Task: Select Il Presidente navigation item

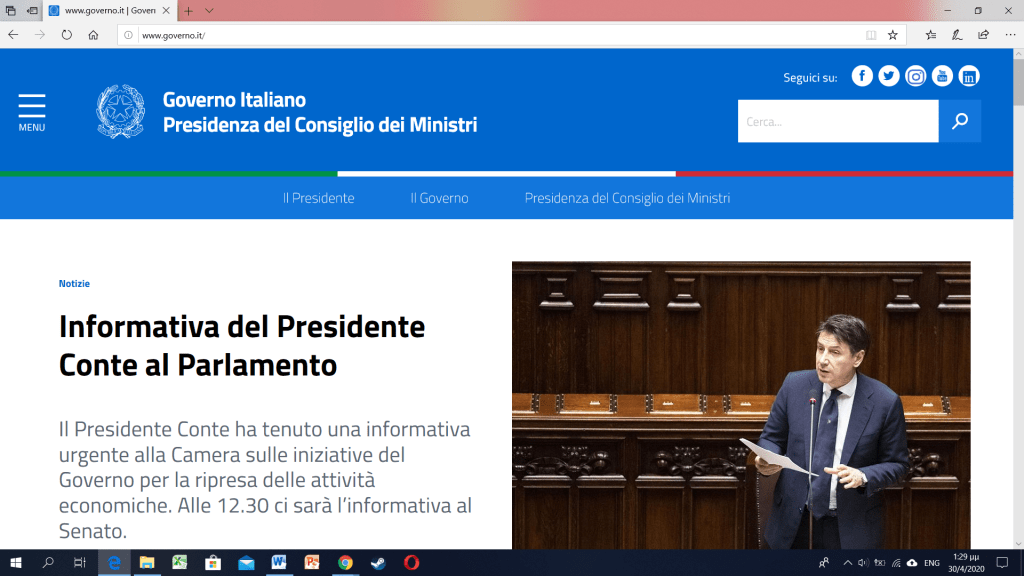Action: pos(318,198)
